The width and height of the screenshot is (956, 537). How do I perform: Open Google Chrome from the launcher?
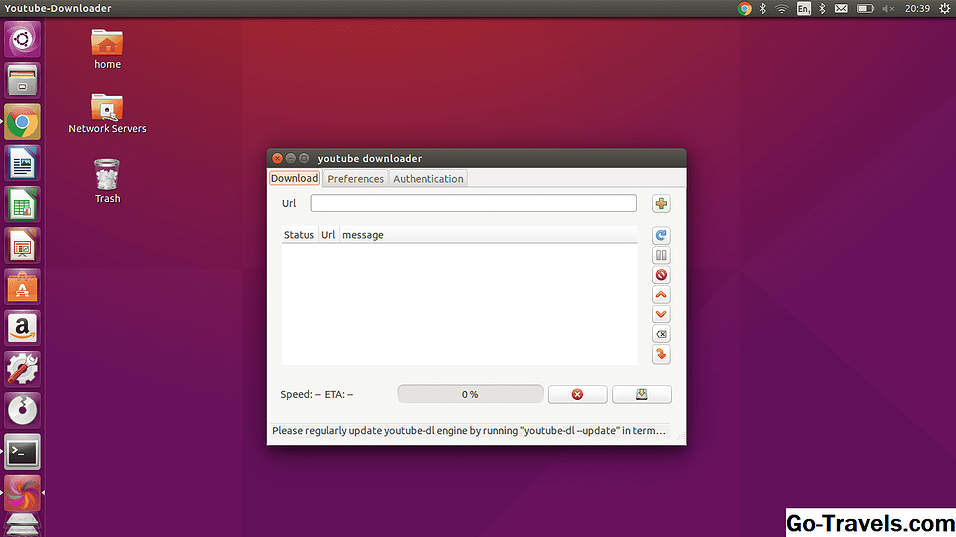coord(22,123)
